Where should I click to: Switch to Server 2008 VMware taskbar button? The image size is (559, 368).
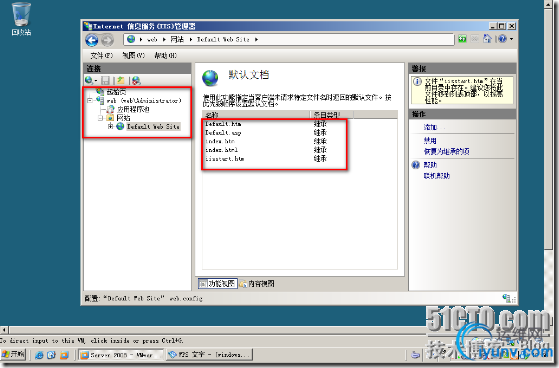pyautogui.click(x=121, y=355)
